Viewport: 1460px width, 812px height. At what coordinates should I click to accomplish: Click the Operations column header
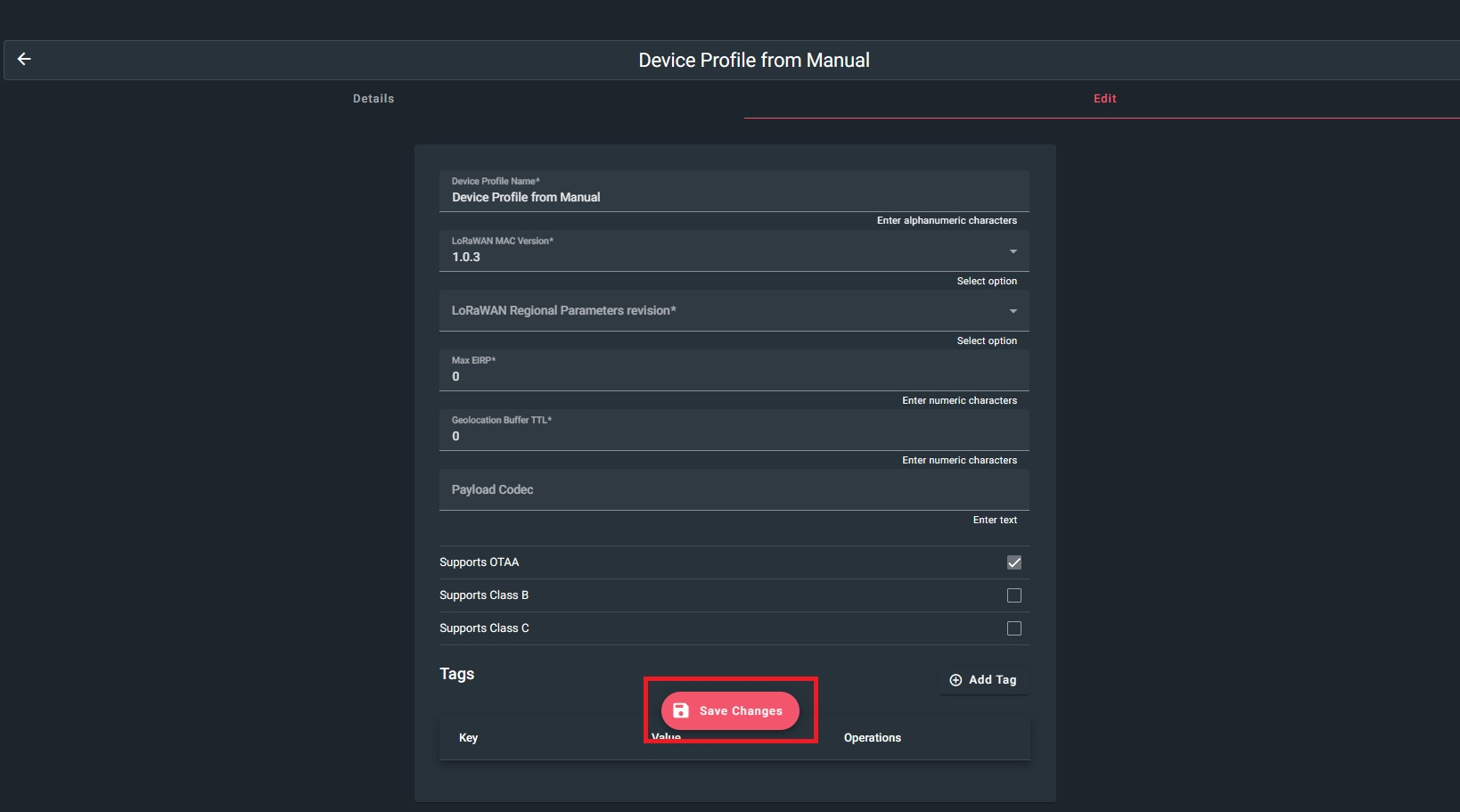tap(873, 738)
